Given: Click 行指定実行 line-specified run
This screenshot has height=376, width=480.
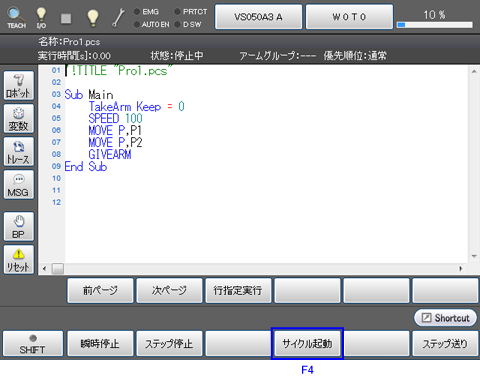Looking at the screenshot, I should pos(238,290).
